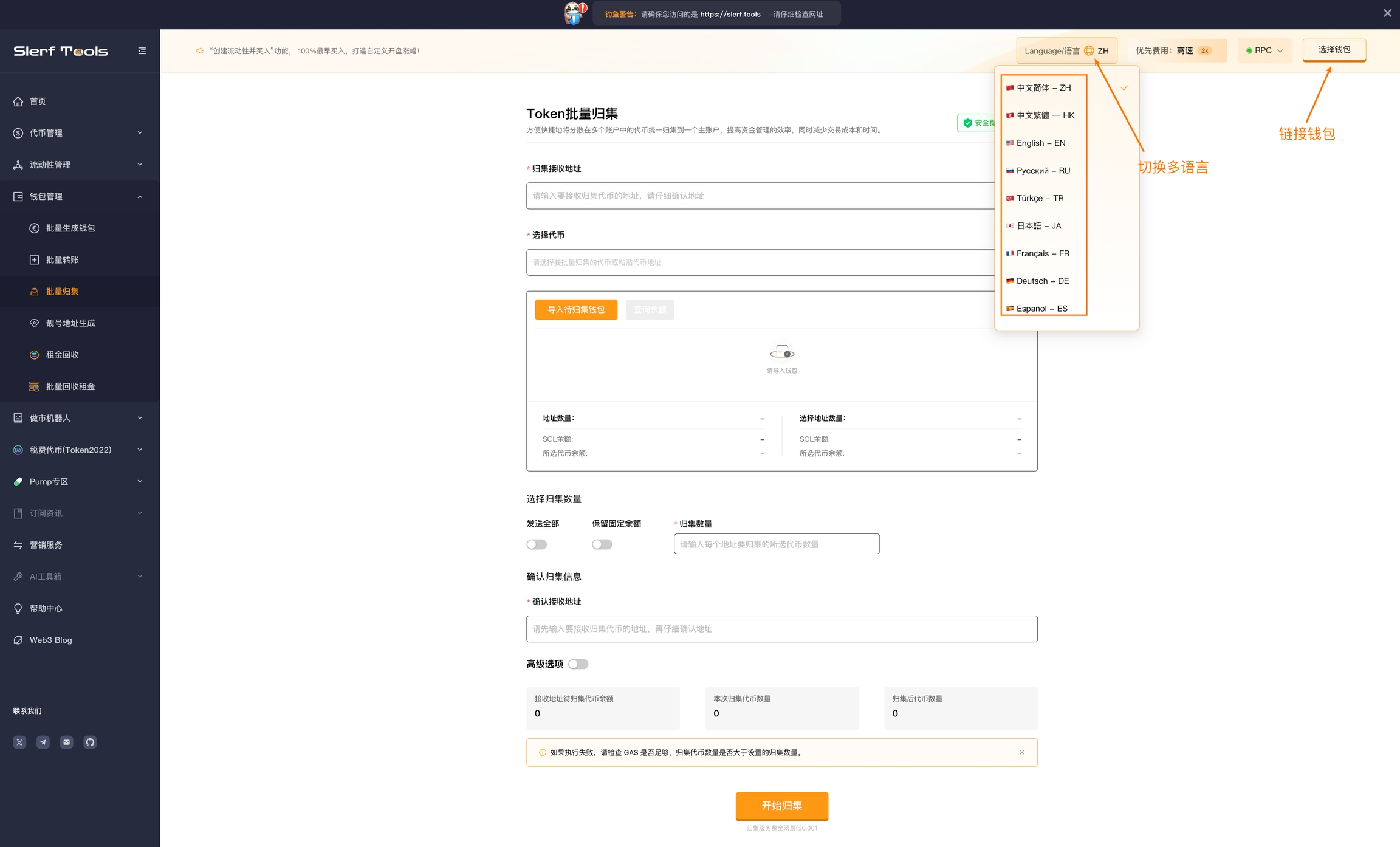Click the globe language icon
The image size is (1400, 847).
1089,51
